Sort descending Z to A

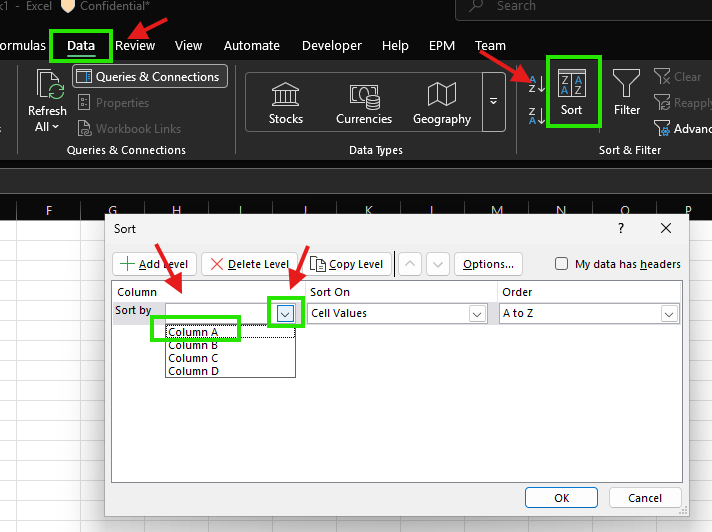(x=536, y=116)
